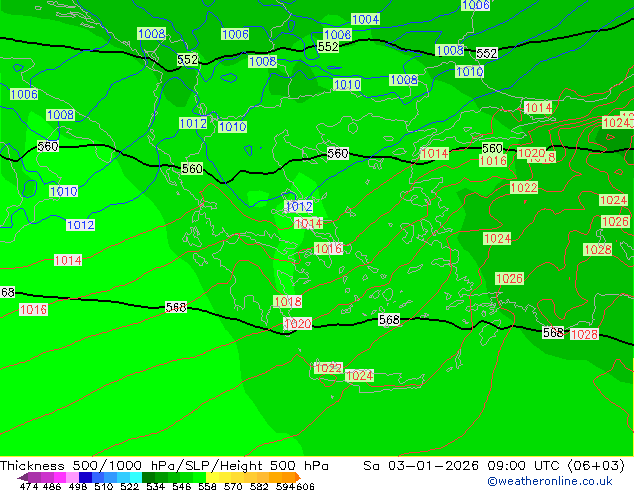
Task: Click the legend value 594
Action: [285, 486]
